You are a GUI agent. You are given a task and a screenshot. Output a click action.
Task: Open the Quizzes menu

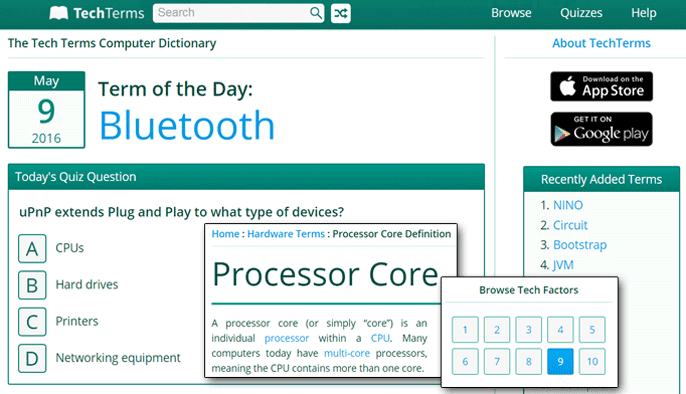pyautogui.click(x=581, y=13)
